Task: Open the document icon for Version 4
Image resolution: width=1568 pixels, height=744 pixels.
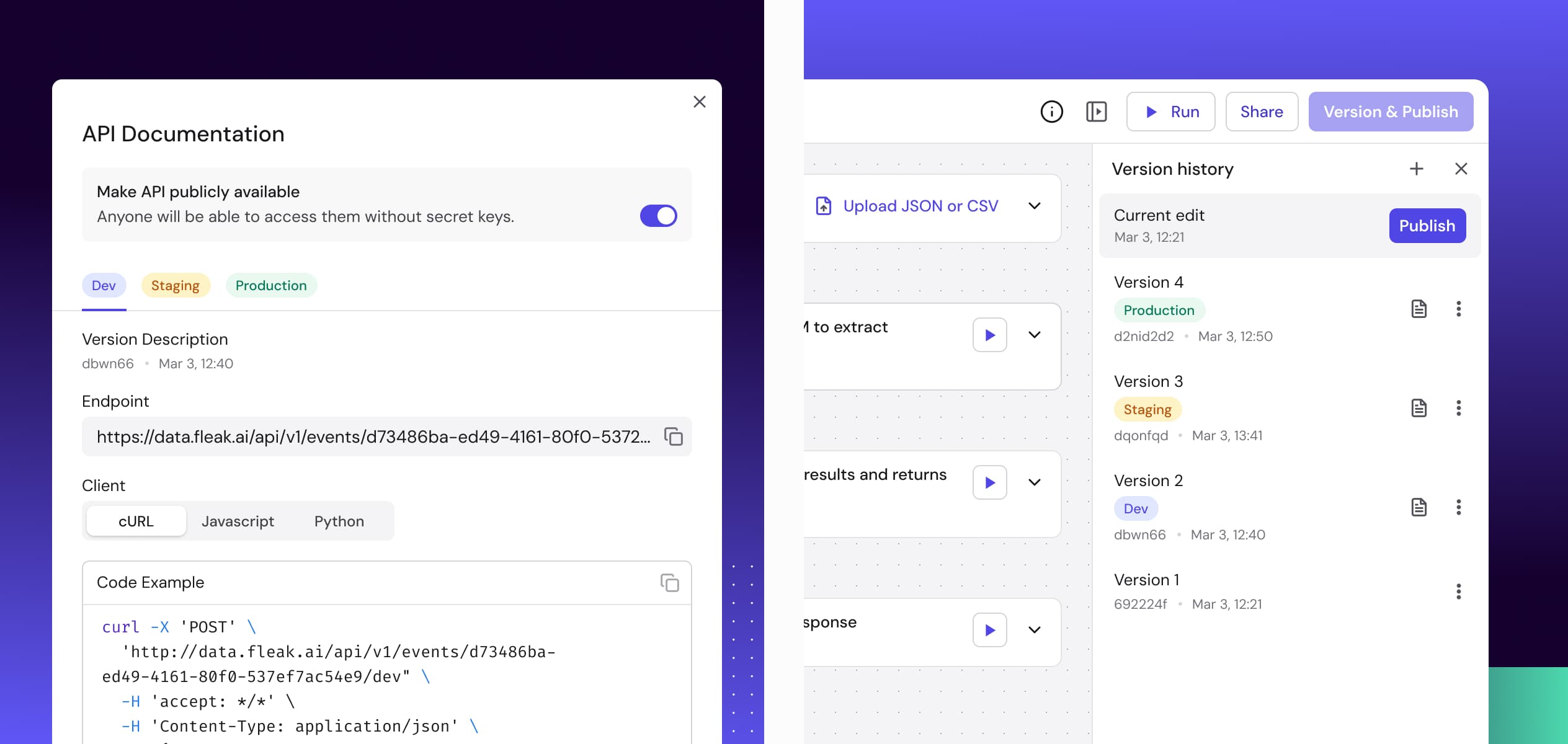Action: 1419,309
